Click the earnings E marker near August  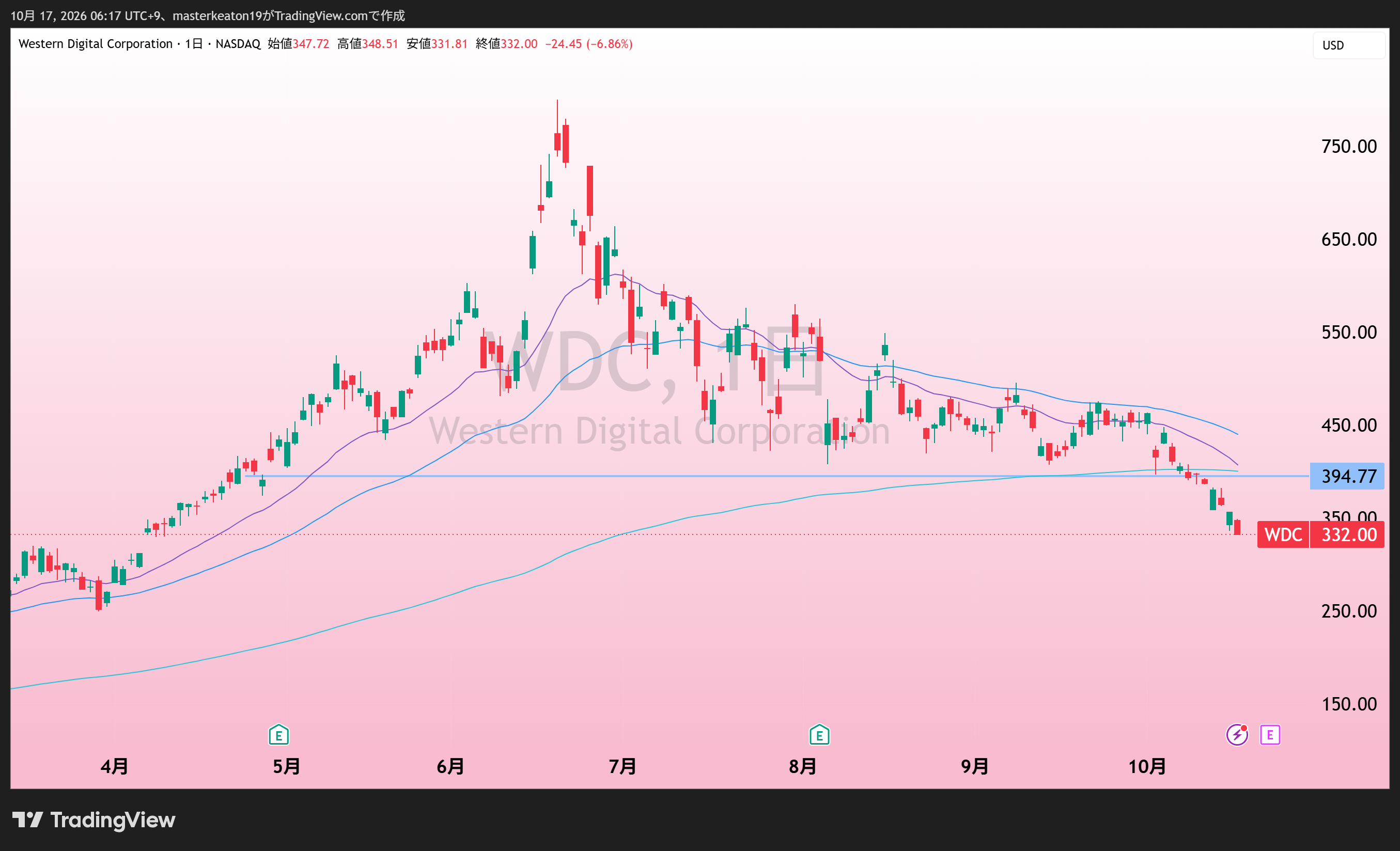819,735
